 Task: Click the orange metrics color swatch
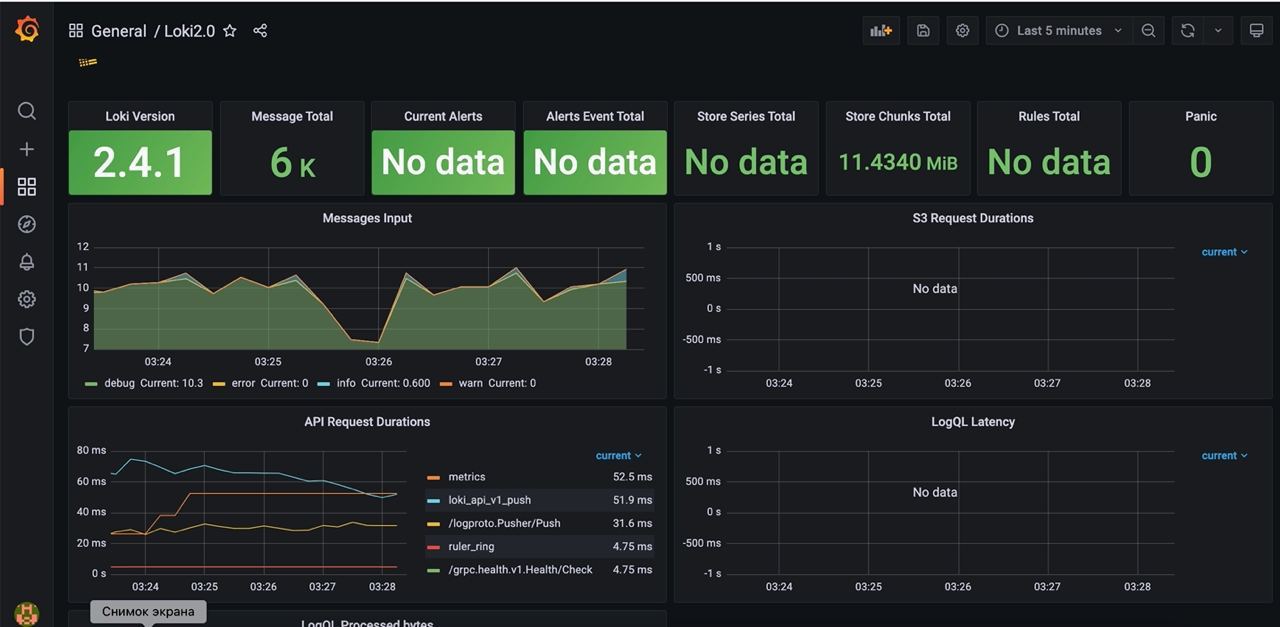(x=433, y=477)
